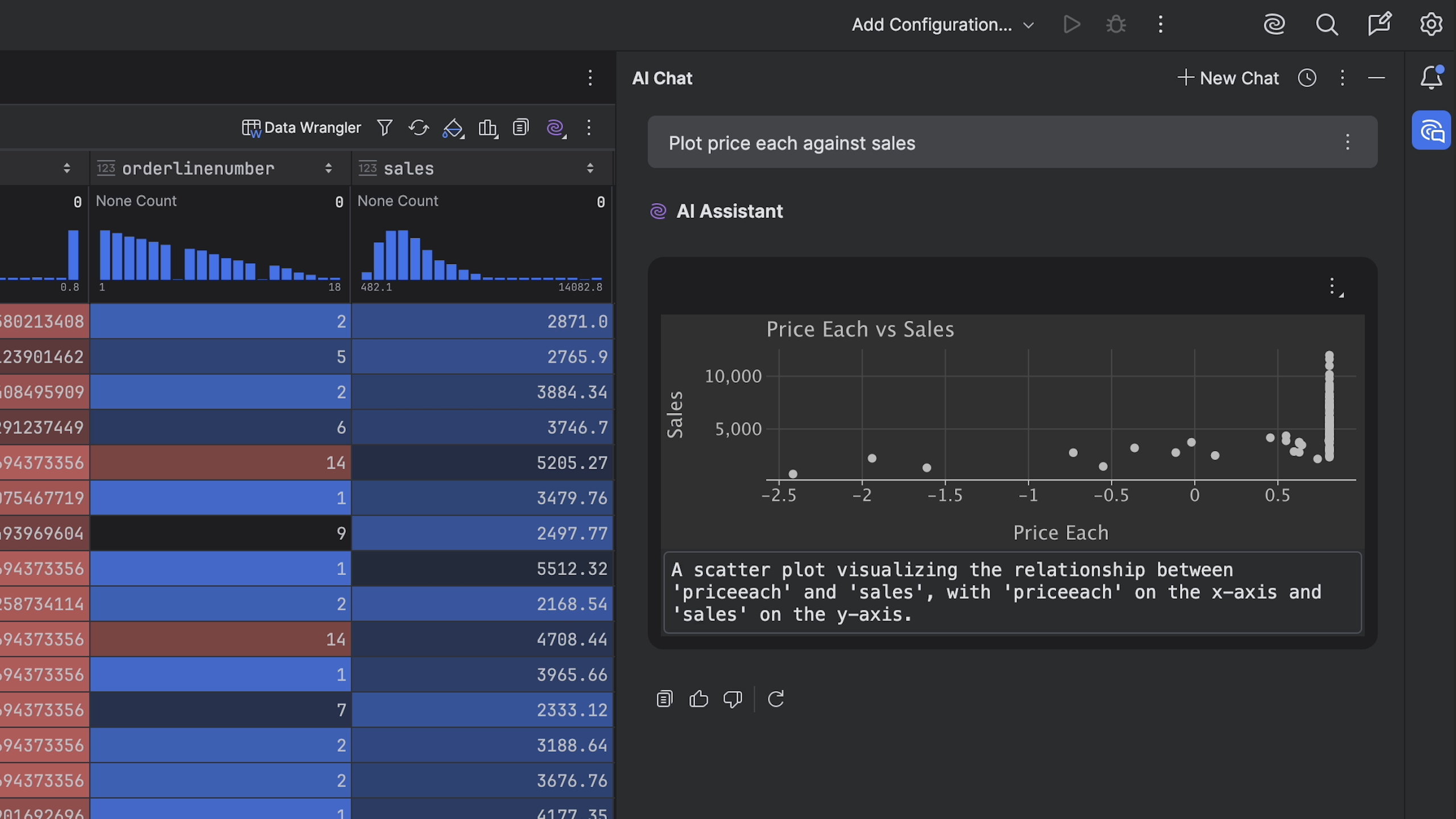The height and width of the screenshot is (819, 1456).
Task: Open the column statistics chart icon
Action: (487, 127)
